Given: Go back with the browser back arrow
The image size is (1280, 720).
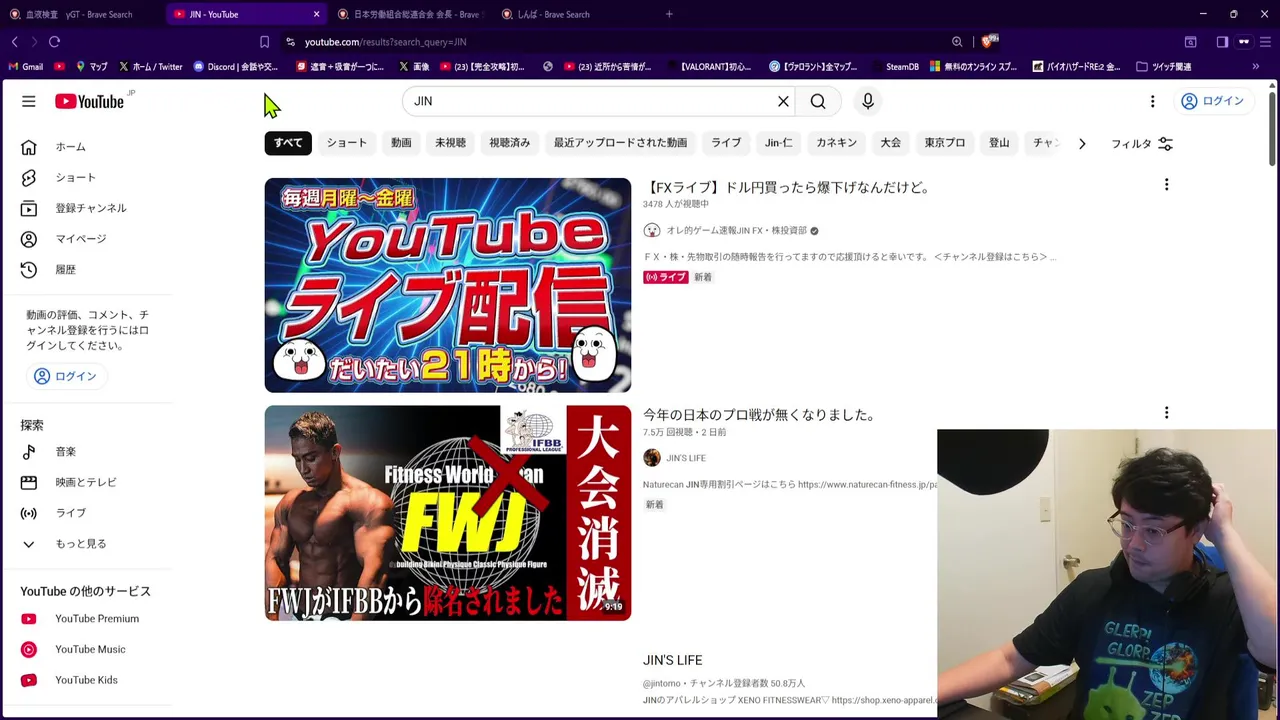Looking at the screenshot, I should [x=14, y=42].
